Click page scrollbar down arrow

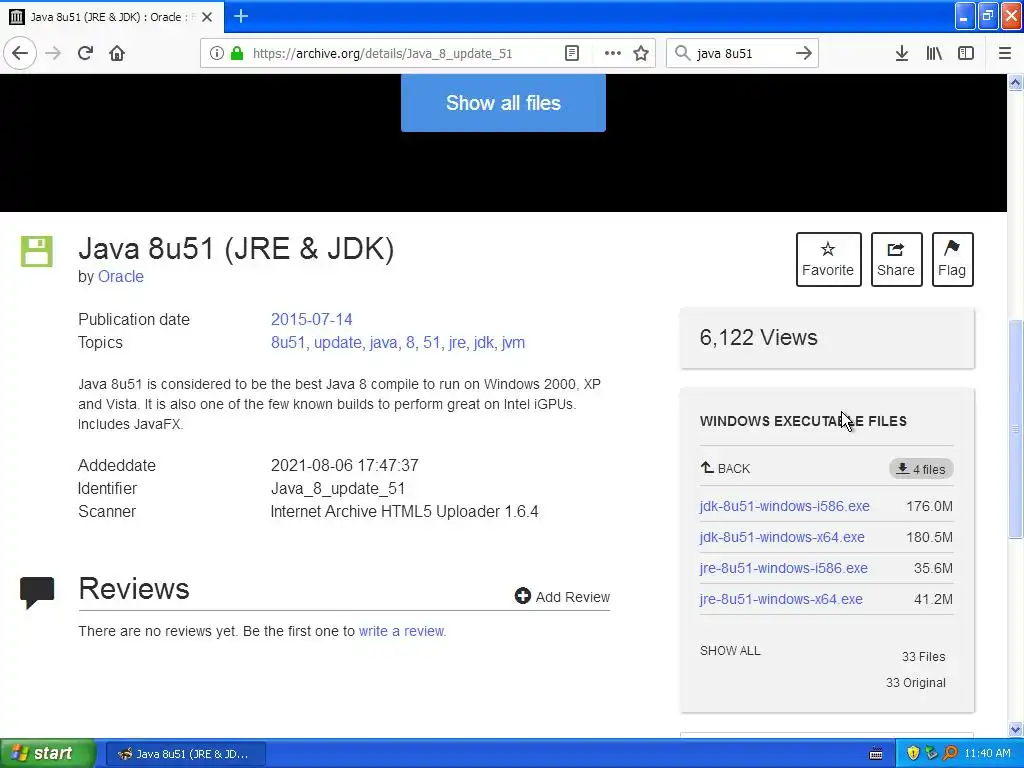point(1016,729)
